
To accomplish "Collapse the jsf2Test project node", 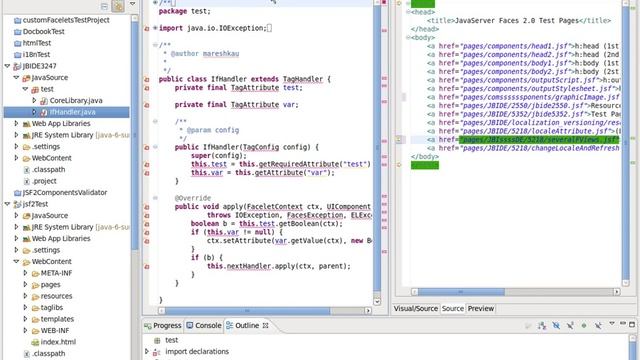I will [x=7, y=204].
